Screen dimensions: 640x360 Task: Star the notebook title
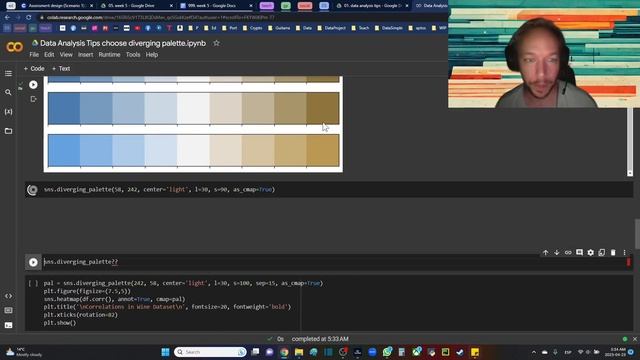(x=216, y=43)
